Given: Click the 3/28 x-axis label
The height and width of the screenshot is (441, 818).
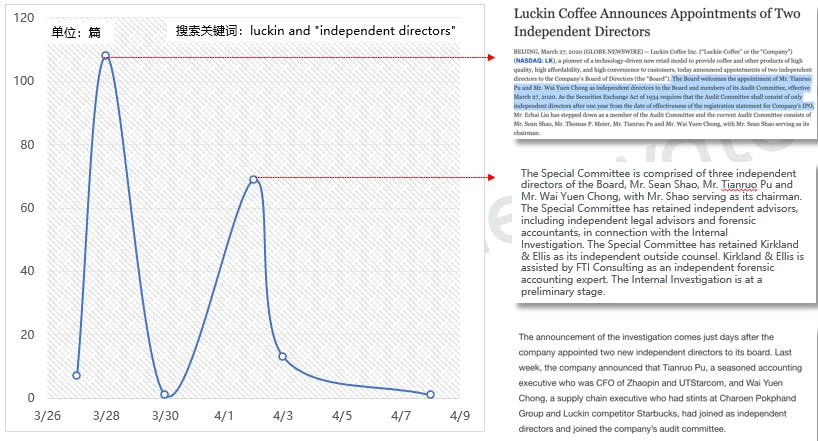Looking at the screenshot, I should [x=106, y=416].
